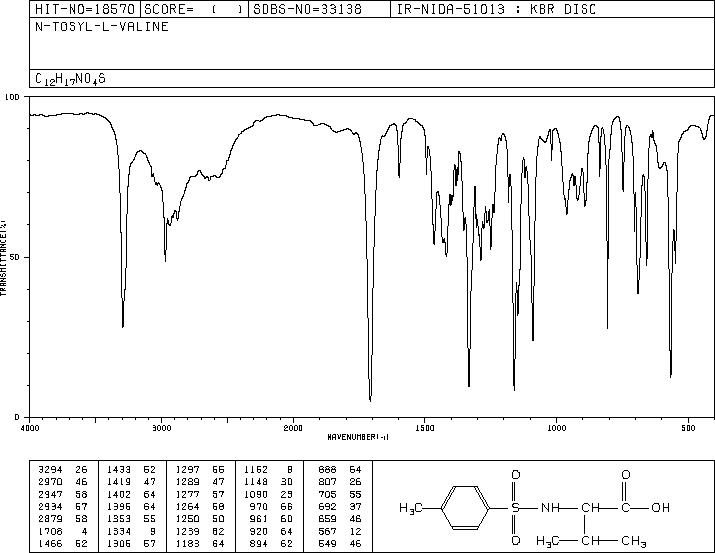Click the compound name N-TOSYL-L-VALINE
The width and height of the screenshot is (715, 553).
click(102, 26)
